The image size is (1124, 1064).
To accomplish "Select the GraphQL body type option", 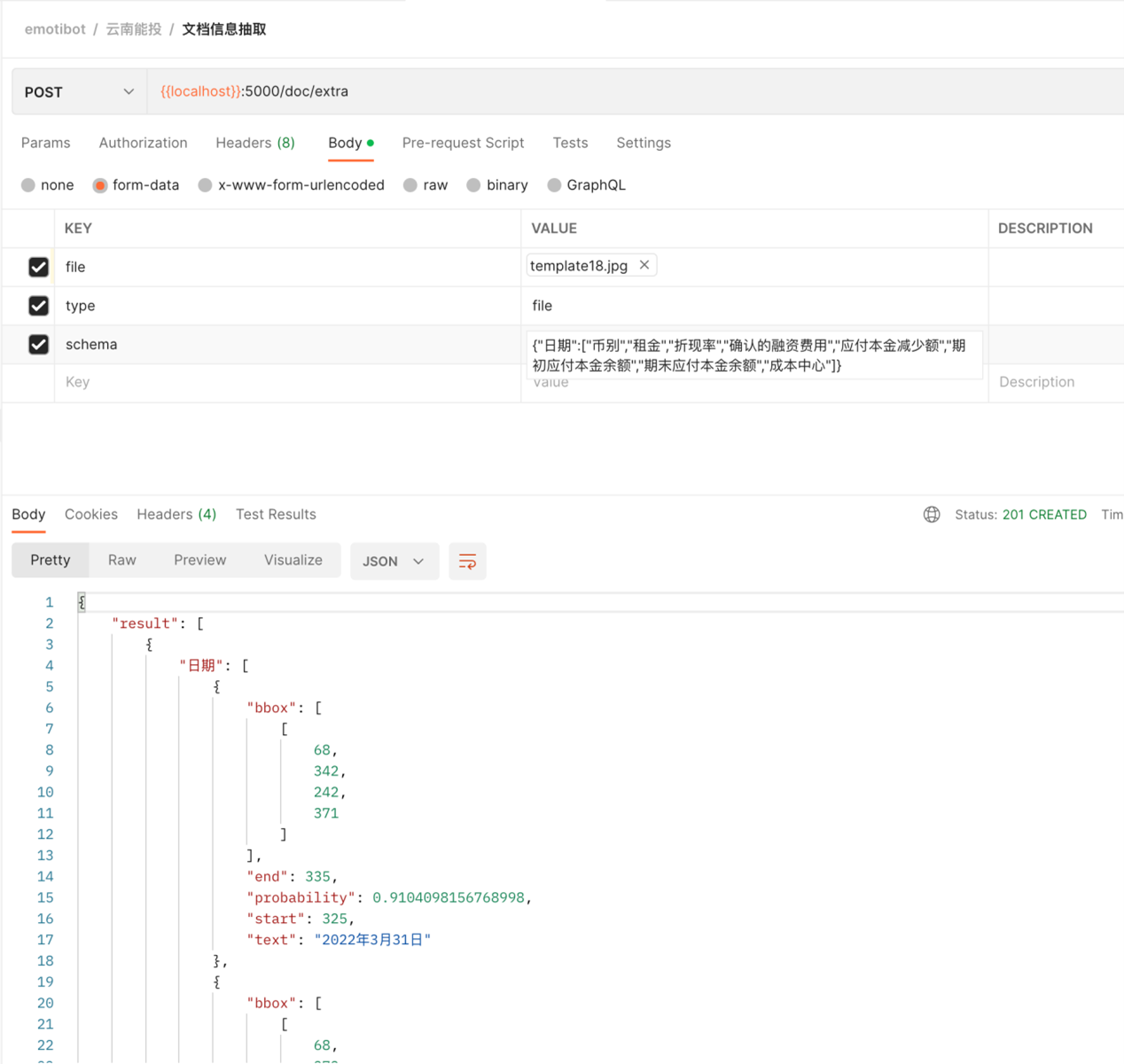I will pos(586,184).
